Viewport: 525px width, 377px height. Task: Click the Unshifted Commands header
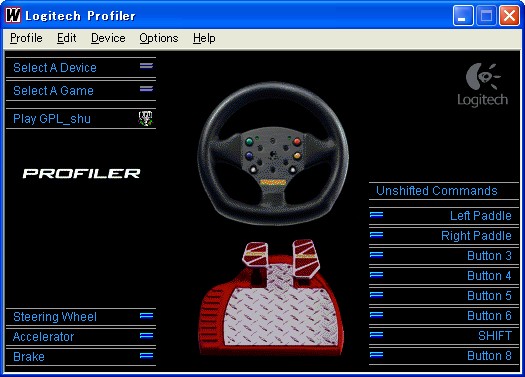click(437, 191)
